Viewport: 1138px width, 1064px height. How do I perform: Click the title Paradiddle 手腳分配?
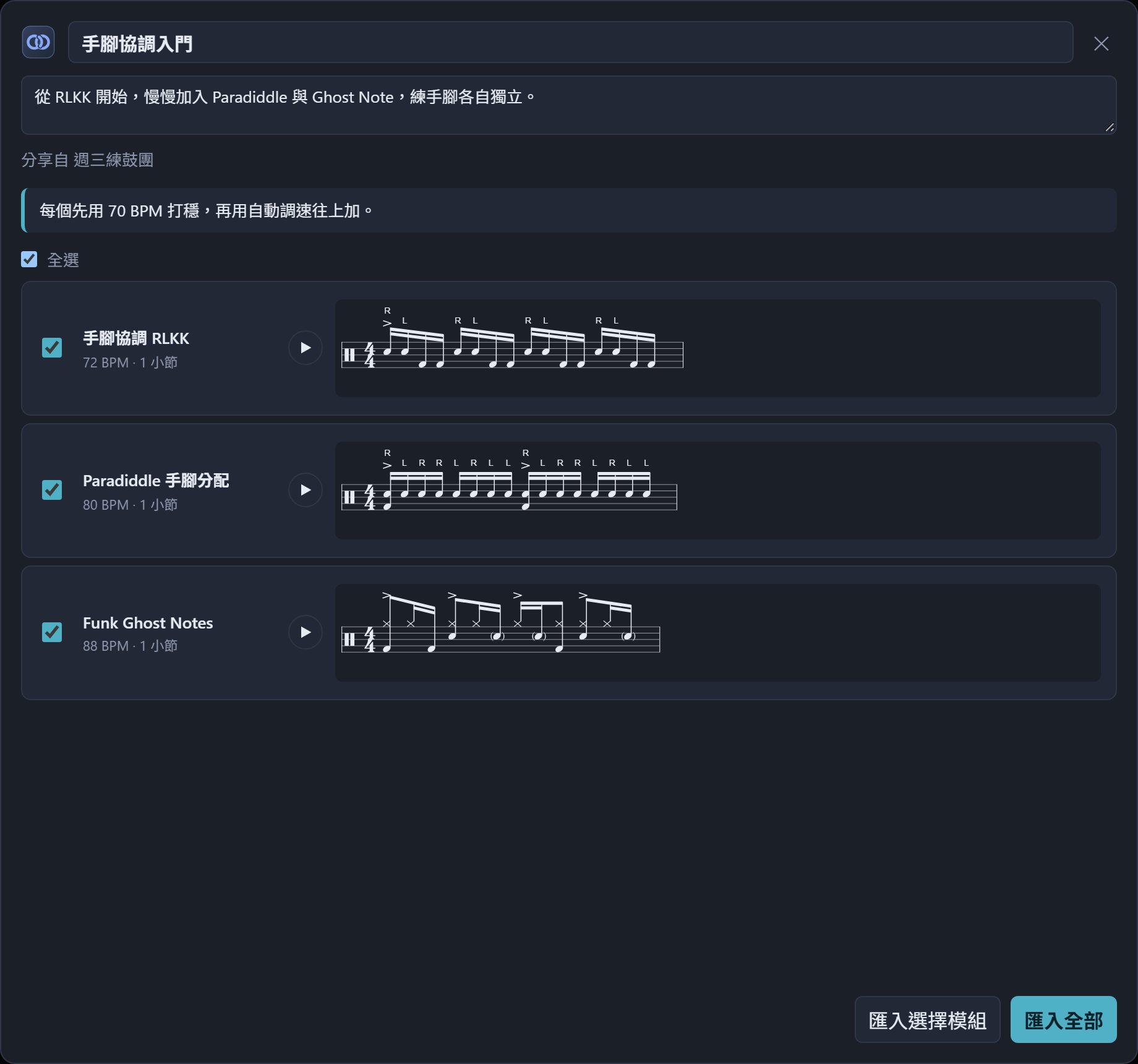tap(156, 481)
